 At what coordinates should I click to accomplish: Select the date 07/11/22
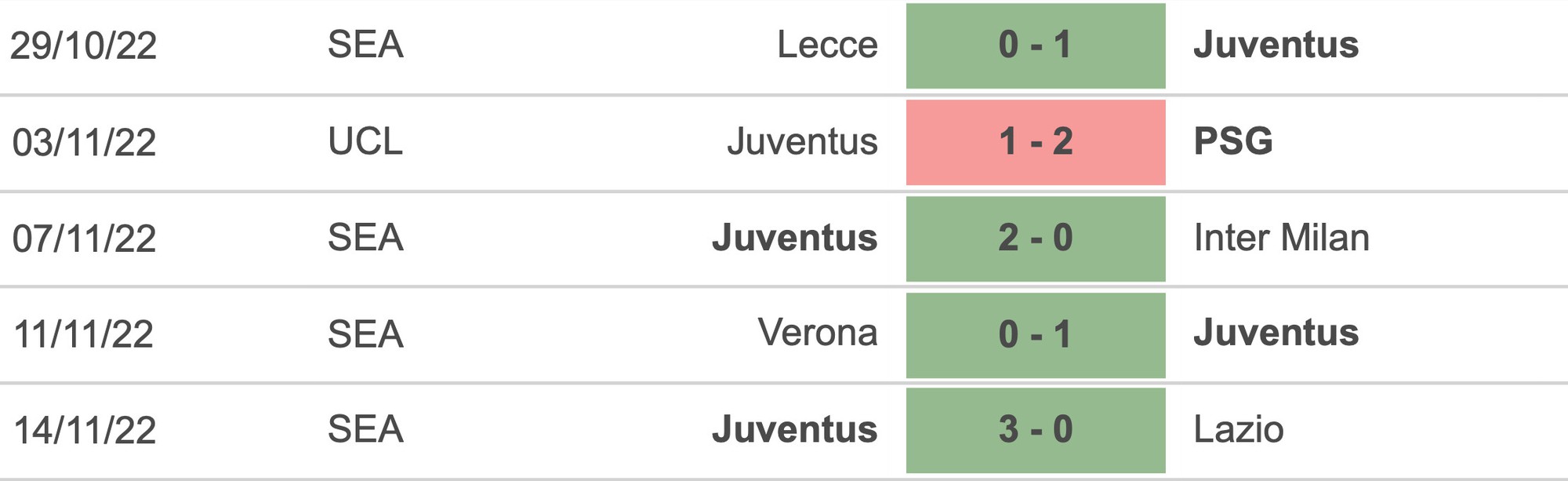coord(84,239)
